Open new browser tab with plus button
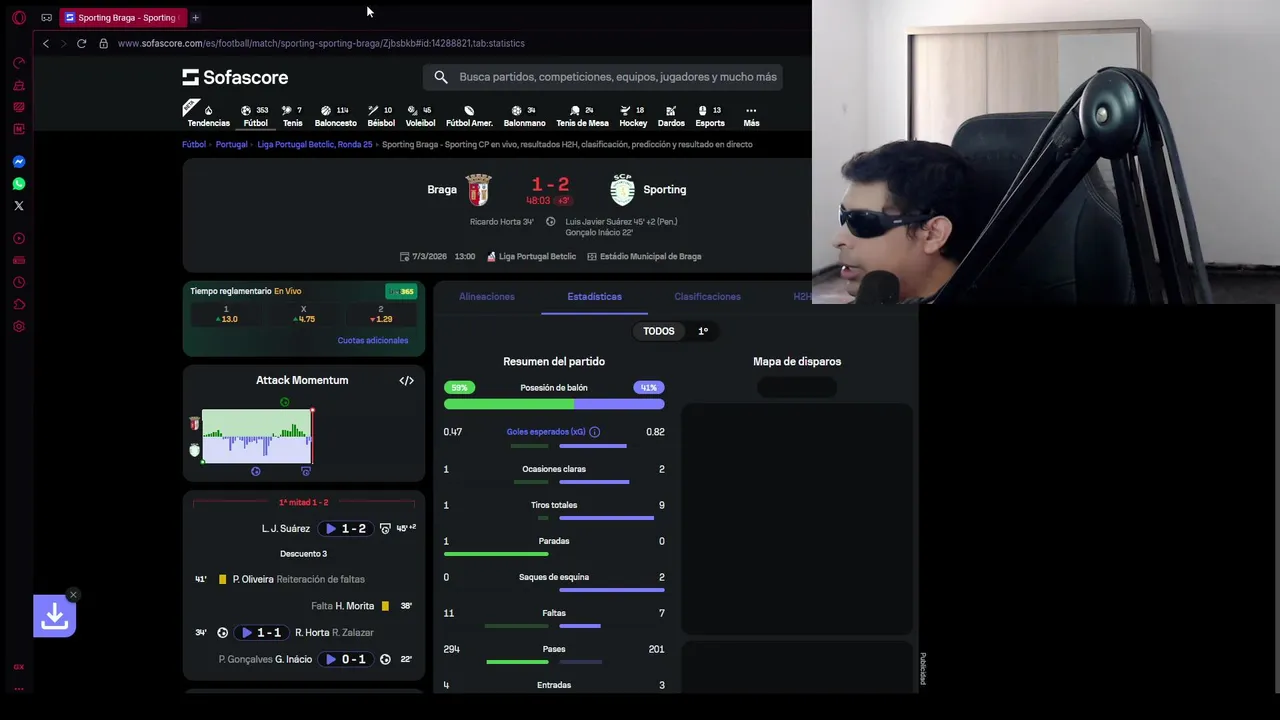Viewport: 1280px width, 720px height. pos(195,17)
